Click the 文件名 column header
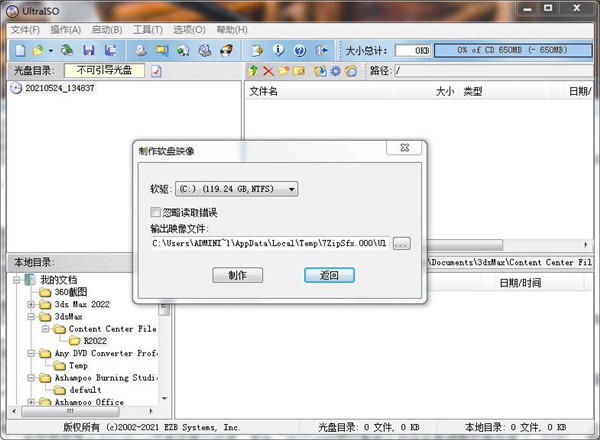The image size is (600, 440). click(321, 91)
